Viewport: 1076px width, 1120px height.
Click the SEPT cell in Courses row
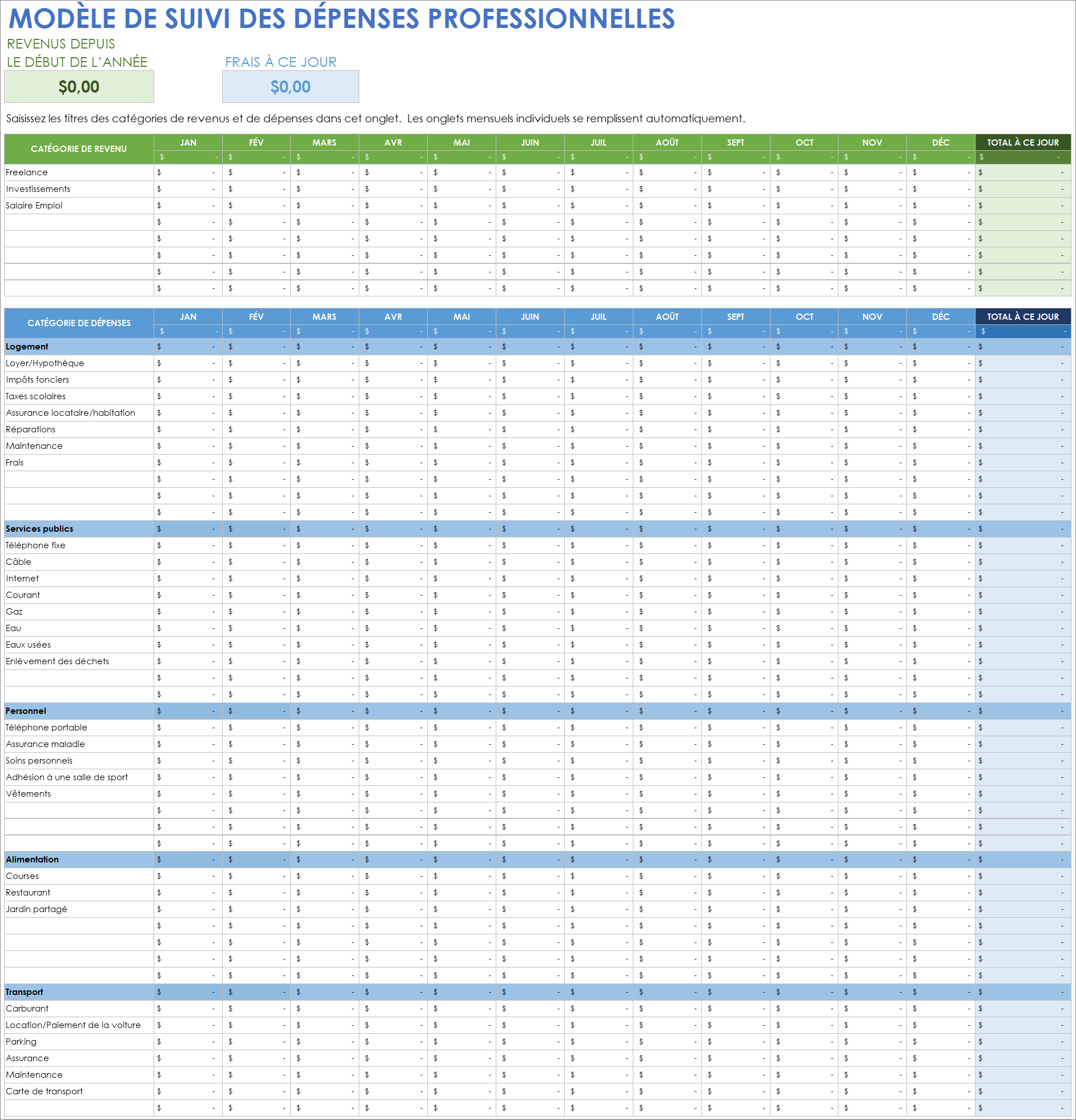[736, 877]
